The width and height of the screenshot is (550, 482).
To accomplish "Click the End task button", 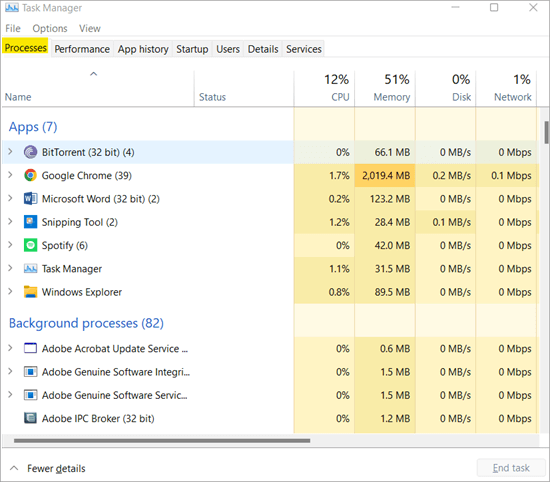I will point(511,468).
